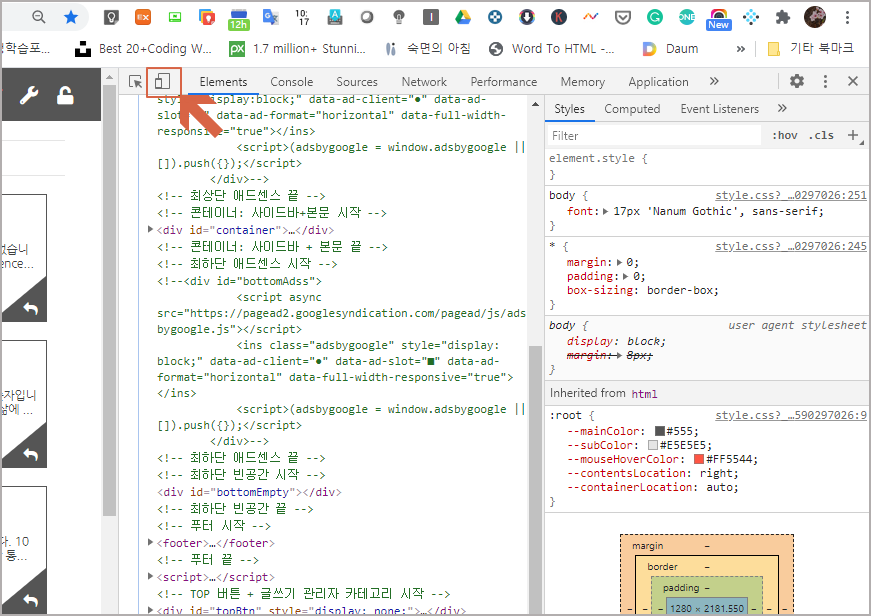The width and height of the screenshot is (871, 616).
Task: Click the lightbulb extension icon near the star
Action: tap(111, 17)
